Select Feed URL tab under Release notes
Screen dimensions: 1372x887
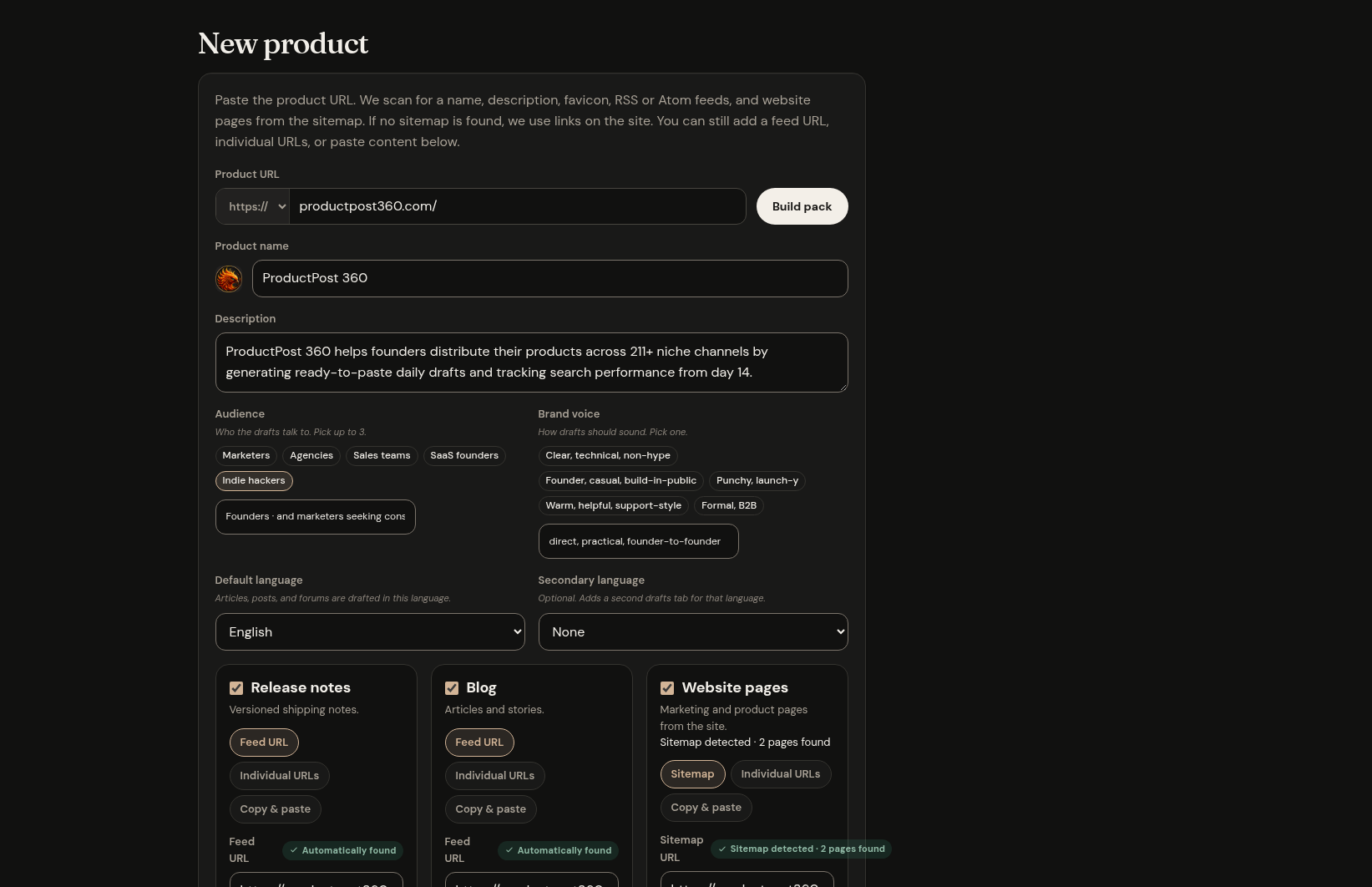(x=264, y=743)
